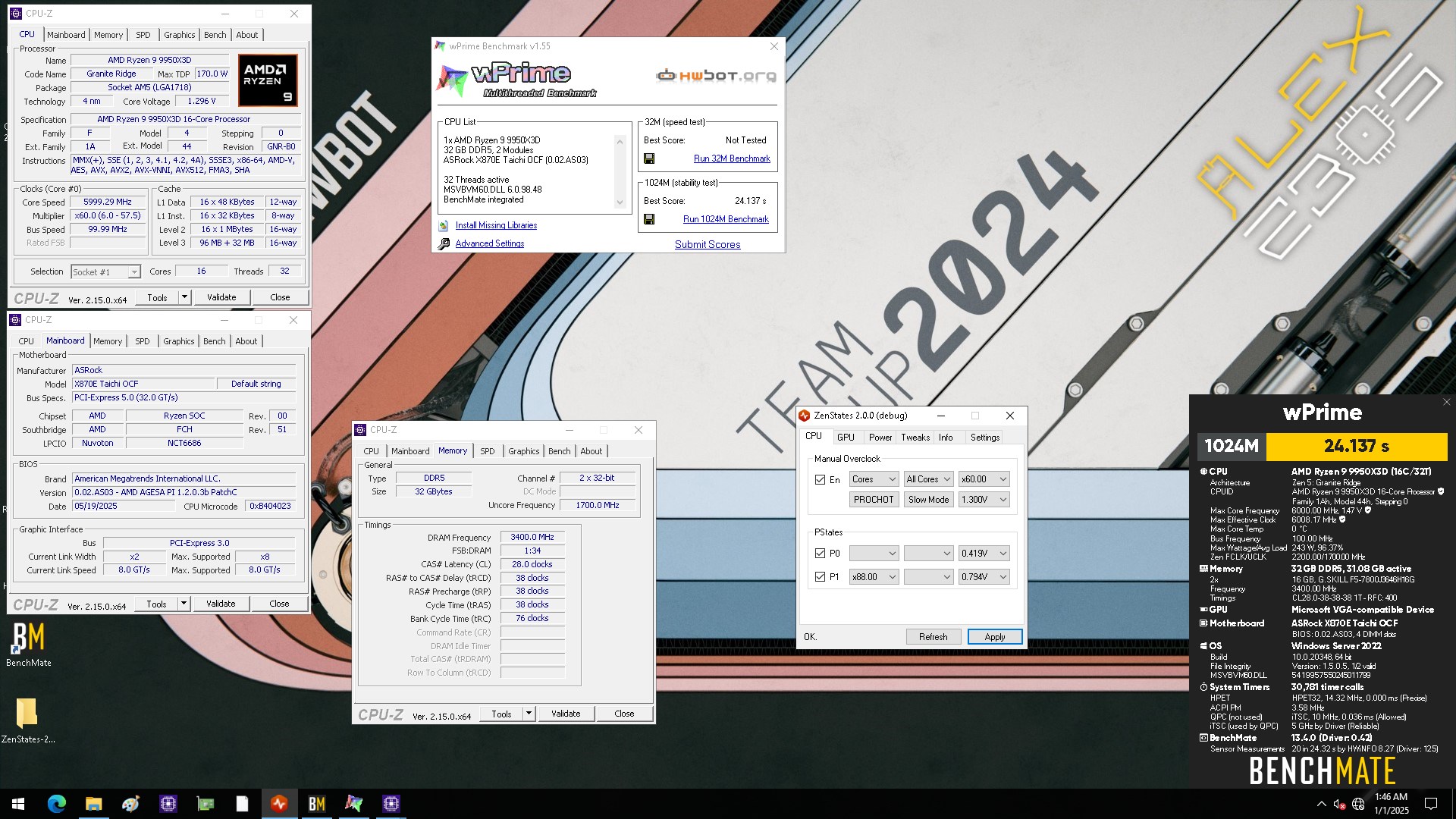Viewport: 1456px width, 819px height.
Task: Click the rightmost CPU-Z taskbar icon
Action: 391,804
